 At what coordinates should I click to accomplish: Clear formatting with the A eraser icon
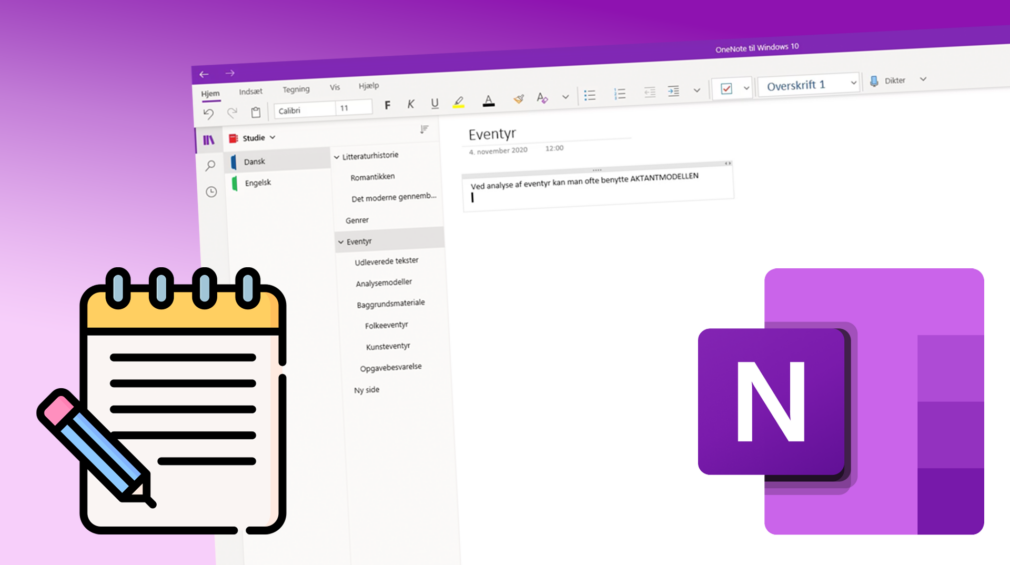coord(542,98)
